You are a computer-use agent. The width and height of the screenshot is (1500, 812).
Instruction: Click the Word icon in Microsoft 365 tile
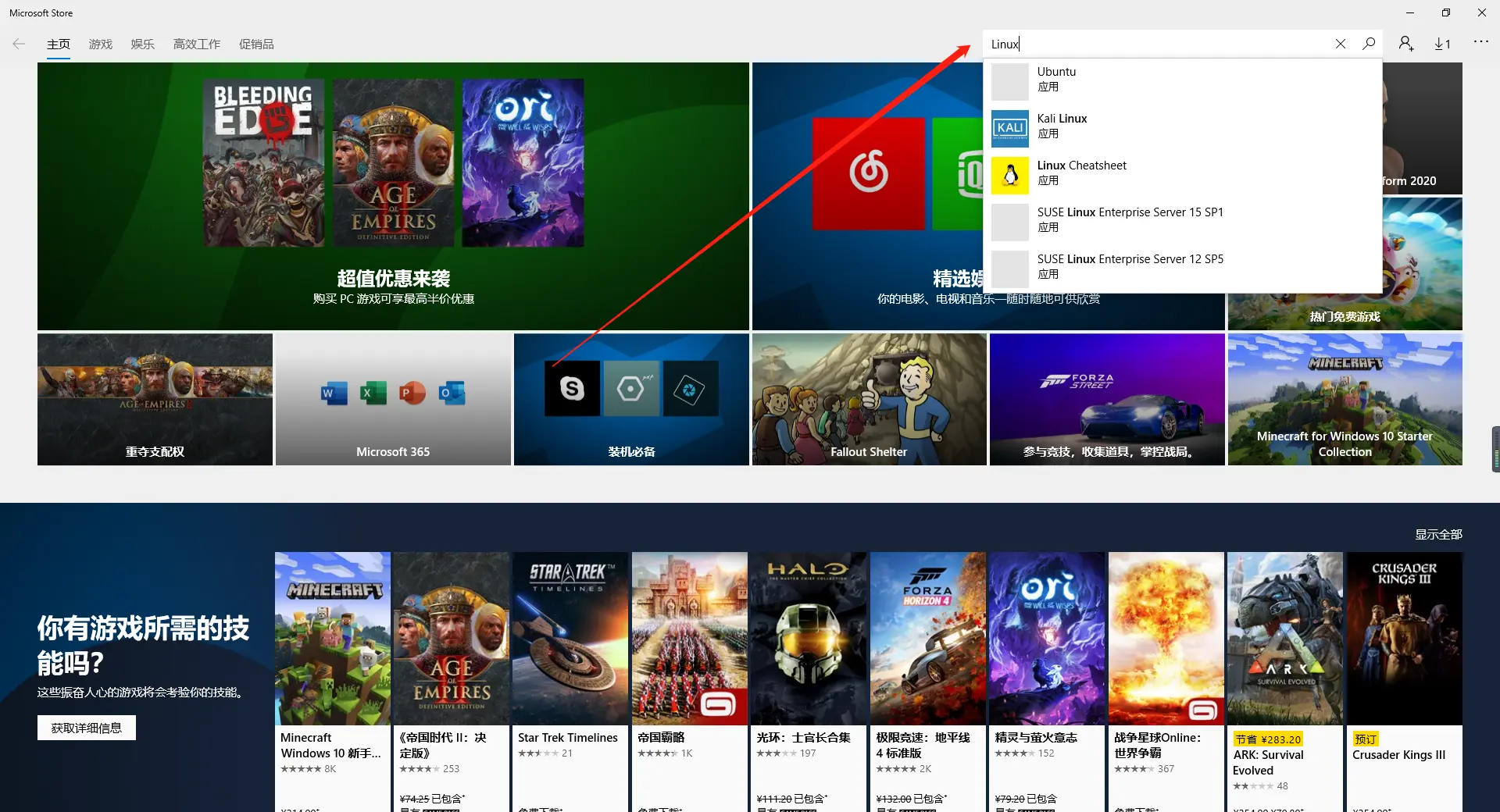334,393
